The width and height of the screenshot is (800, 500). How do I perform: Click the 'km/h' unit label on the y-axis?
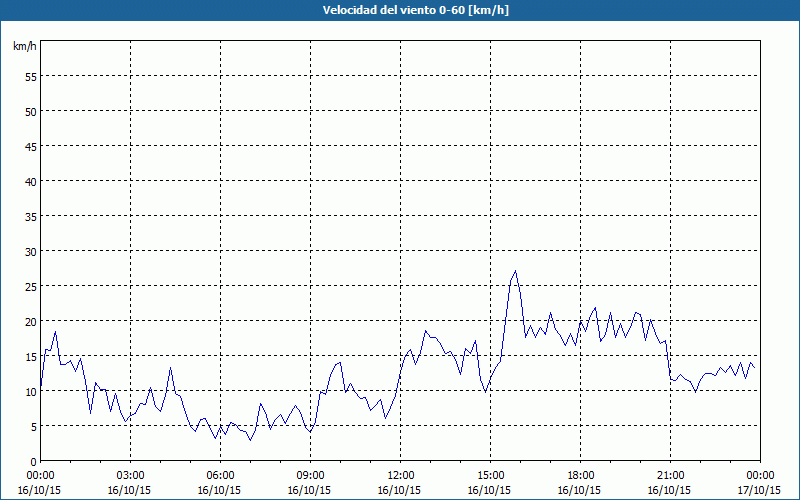coord(24,47)
